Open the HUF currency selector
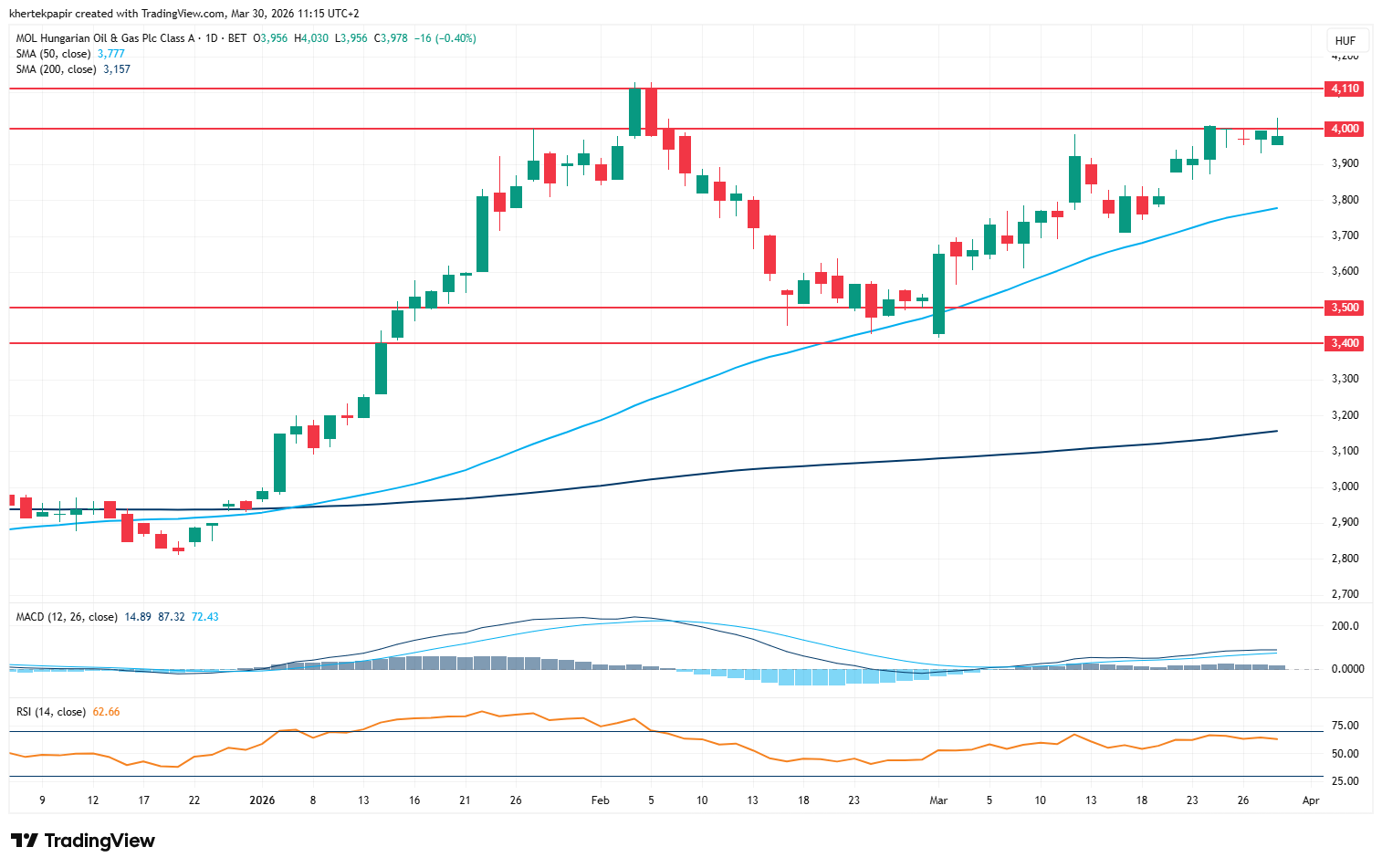The image size is (1382, 868). tap(1345, 41)
